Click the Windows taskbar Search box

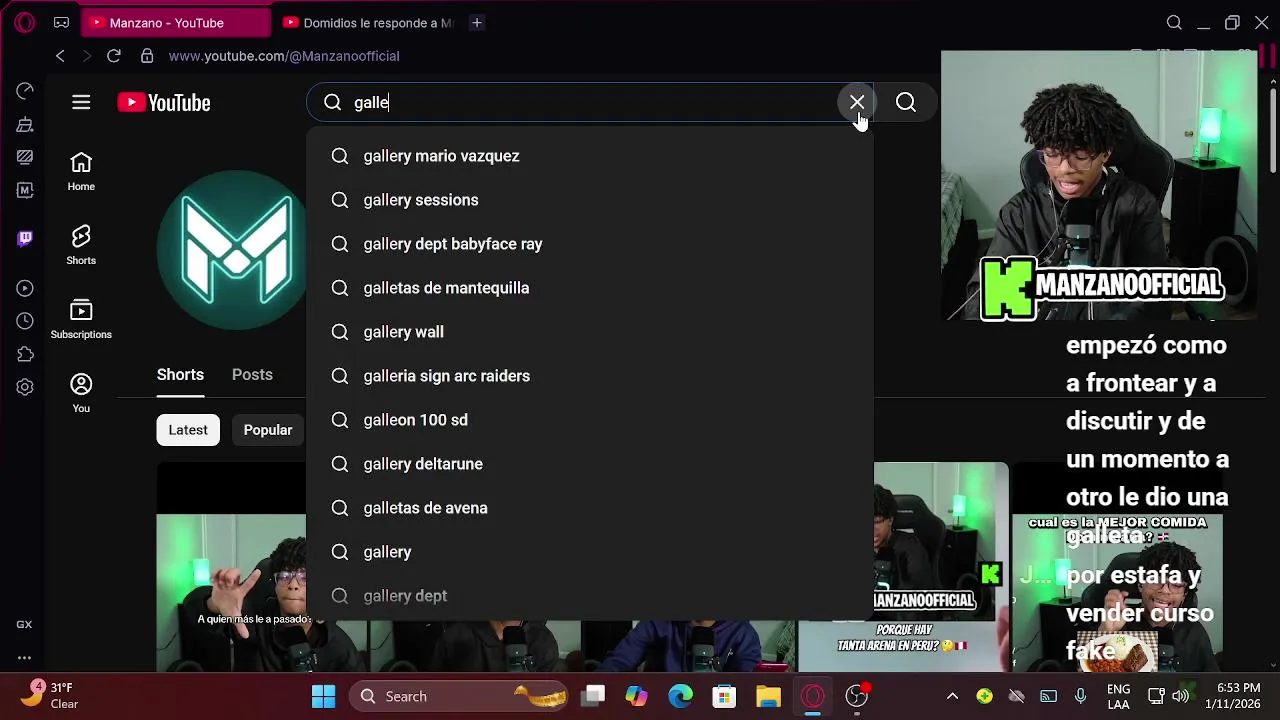coord(458,696)
